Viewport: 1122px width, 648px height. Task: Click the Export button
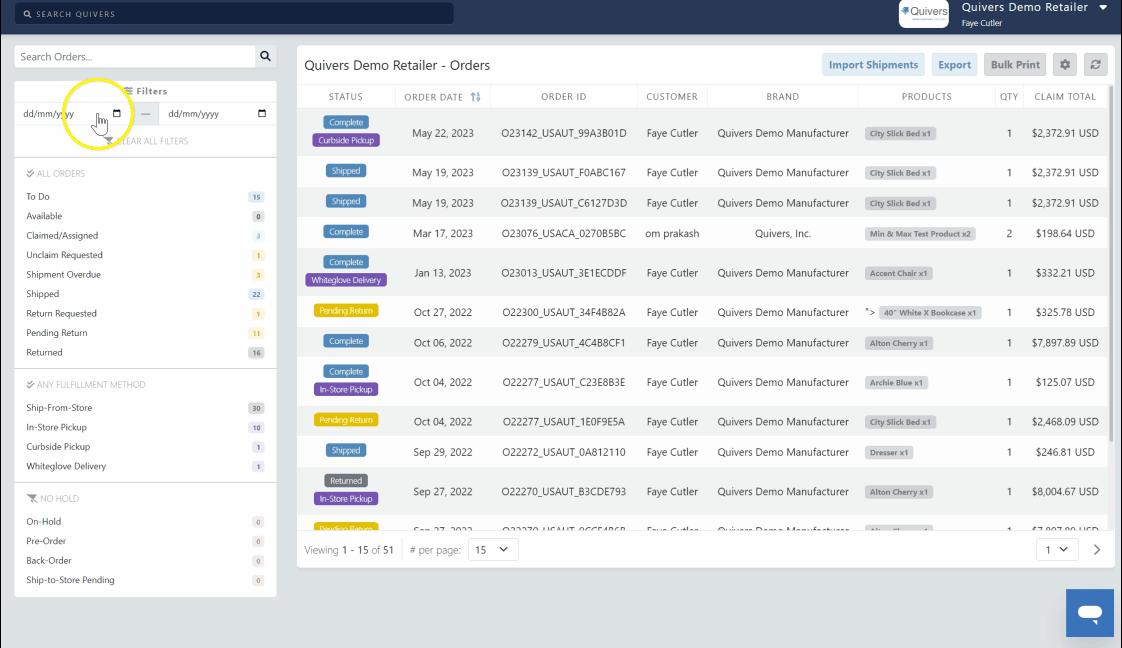(x=955, y=64)
